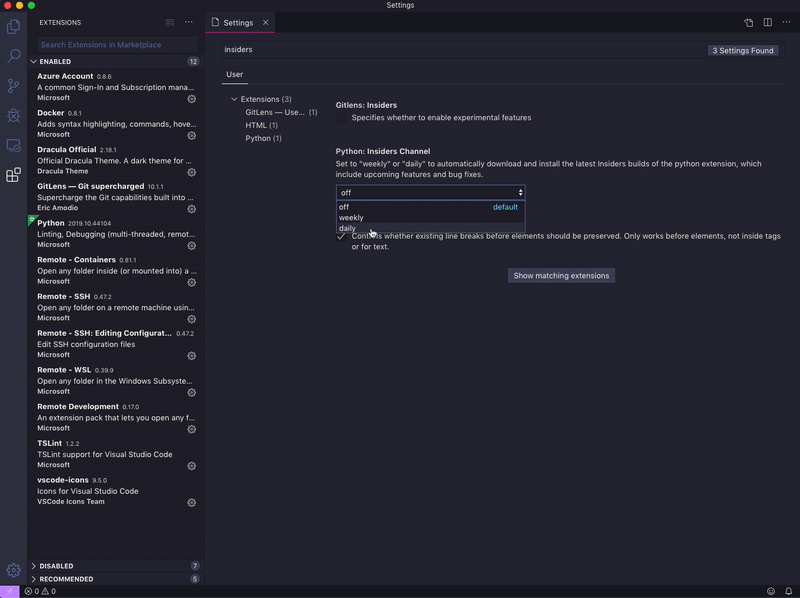Enable Gitlens experimental features checkbox
The image size is (800, 598).
pyautogui.click(x=342, y=117)
